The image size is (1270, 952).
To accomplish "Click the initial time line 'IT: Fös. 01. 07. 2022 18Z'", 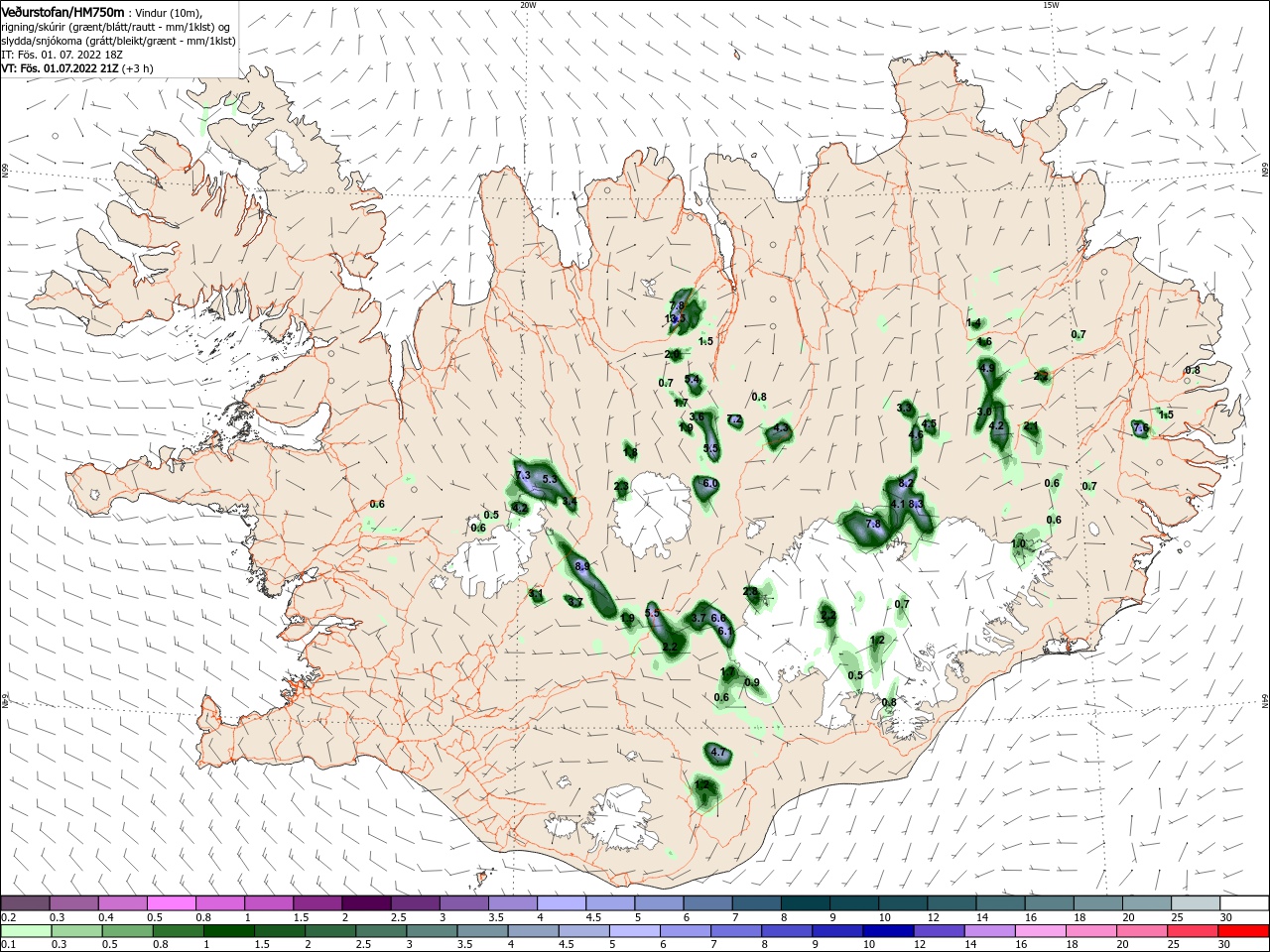I will (62, 55).
